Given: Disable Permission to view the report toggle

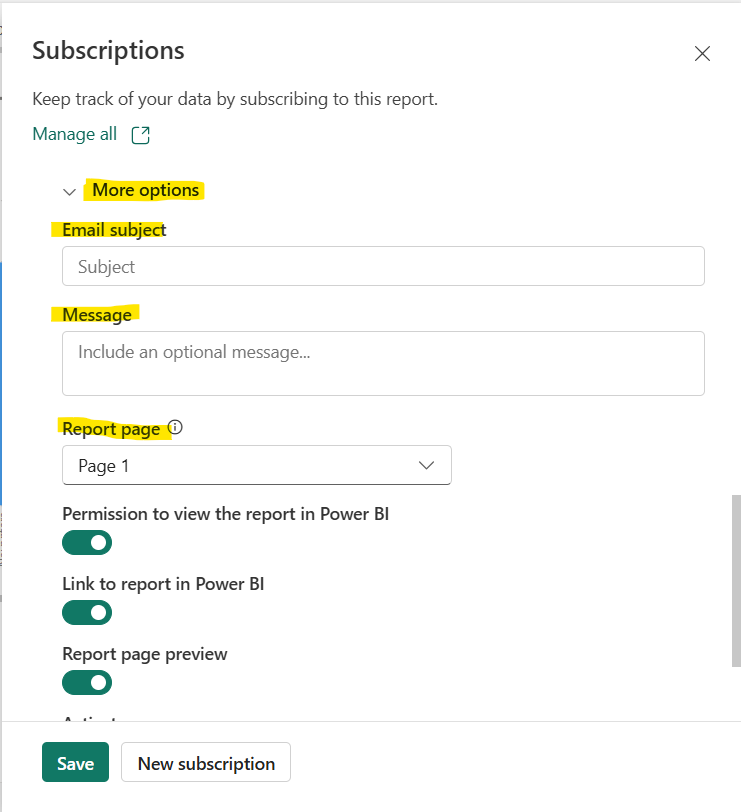Looking at the screenshot, I should 87,542.
